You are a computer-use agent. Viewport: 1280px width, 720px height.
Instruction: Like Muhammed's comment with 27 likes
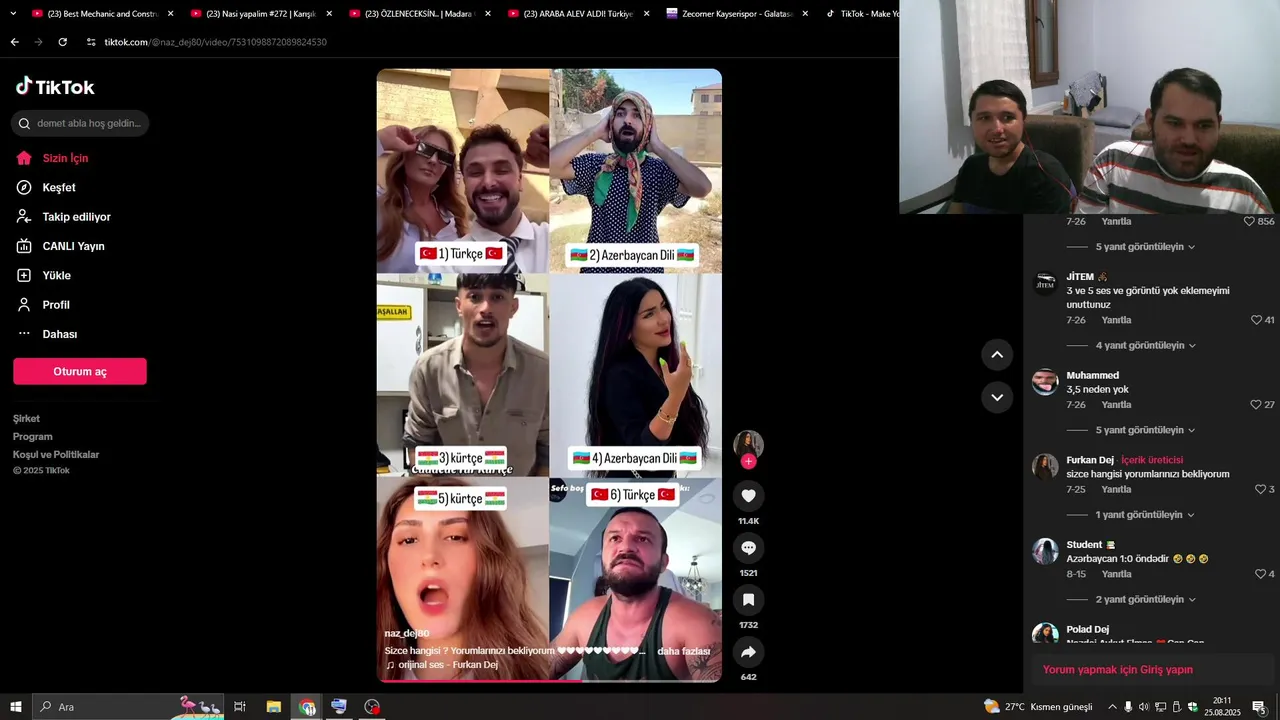click(1256, 405)
